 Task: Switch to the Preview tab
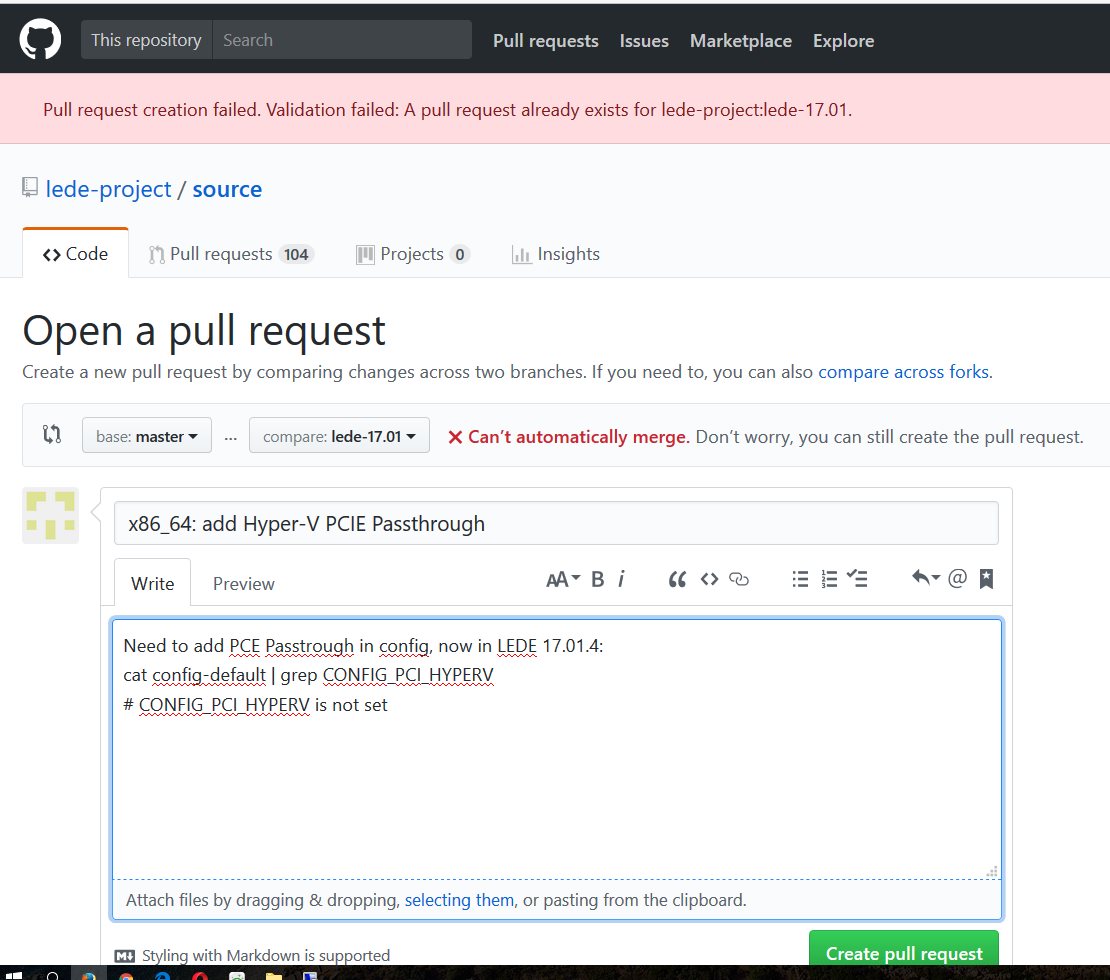pyautogui.click(x=244, y=583)
